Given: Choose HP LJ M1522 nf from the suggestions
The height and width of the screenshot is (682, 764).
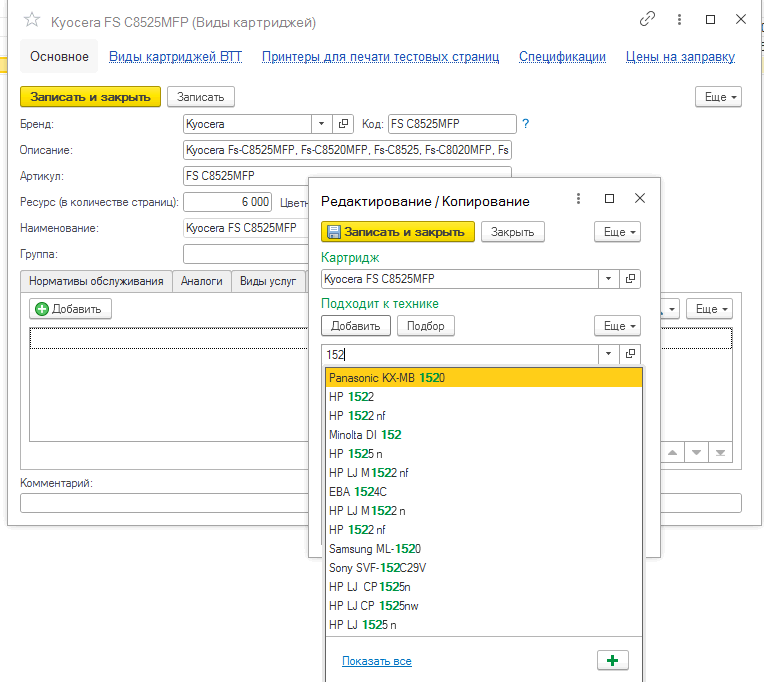Looking at the screenshot, I should pos(483,473).
